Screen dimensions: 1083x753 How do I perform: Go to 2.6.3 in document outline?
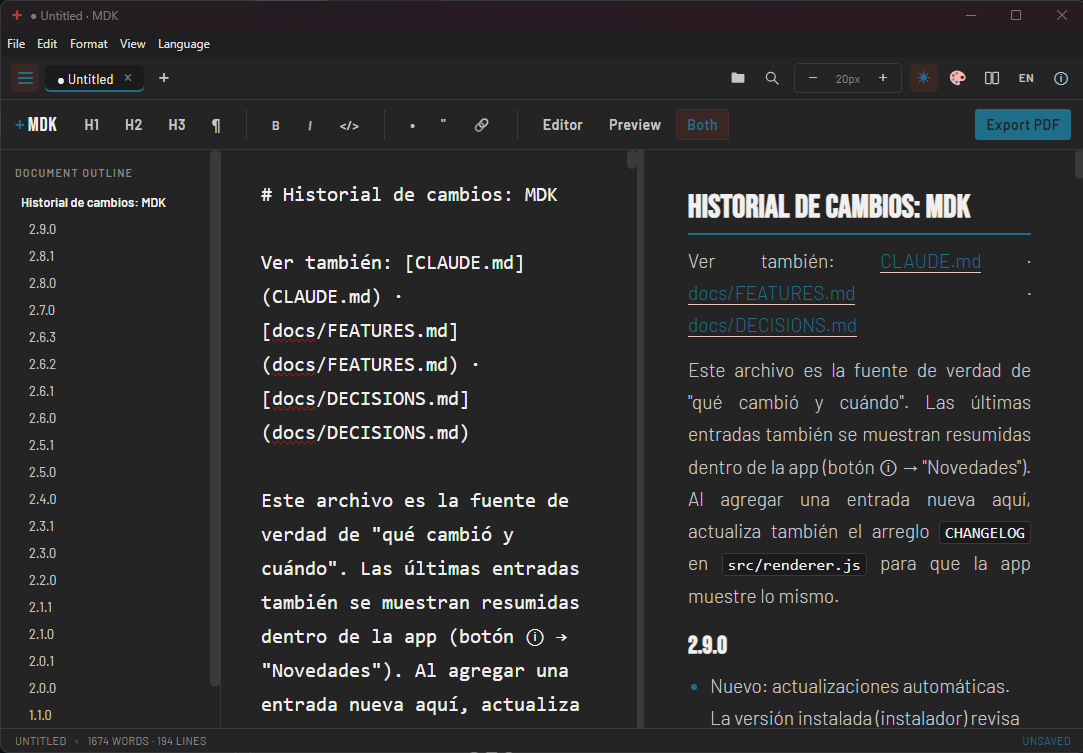(42, 337)
